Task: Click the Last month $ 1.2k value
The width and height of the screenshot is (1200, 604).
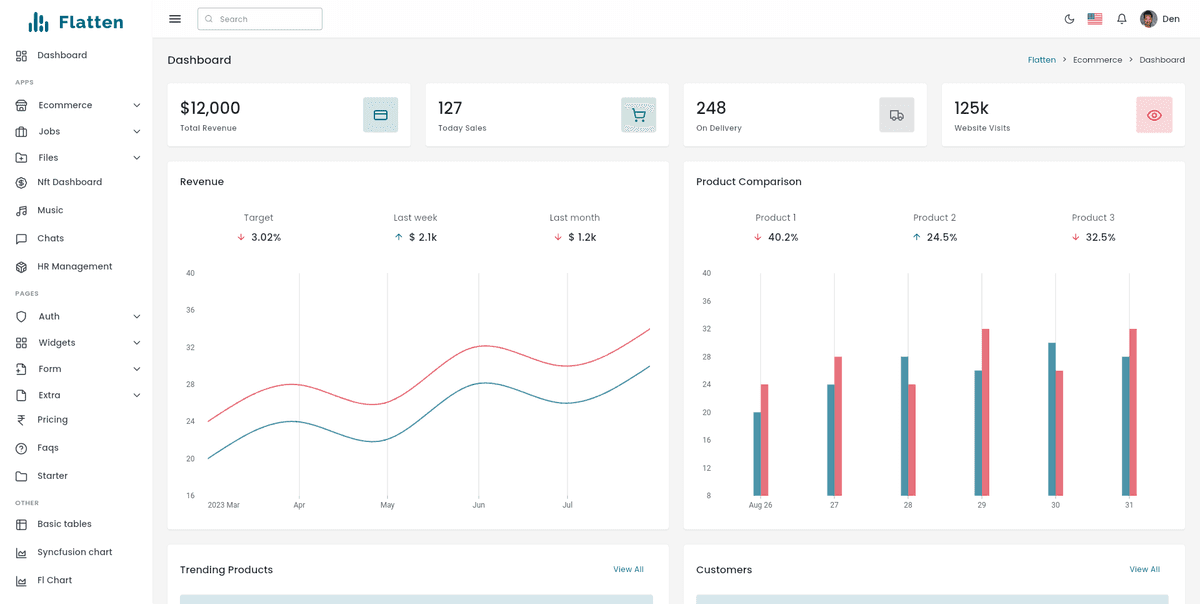Action: pyautogui.click(x=582, y=237)
